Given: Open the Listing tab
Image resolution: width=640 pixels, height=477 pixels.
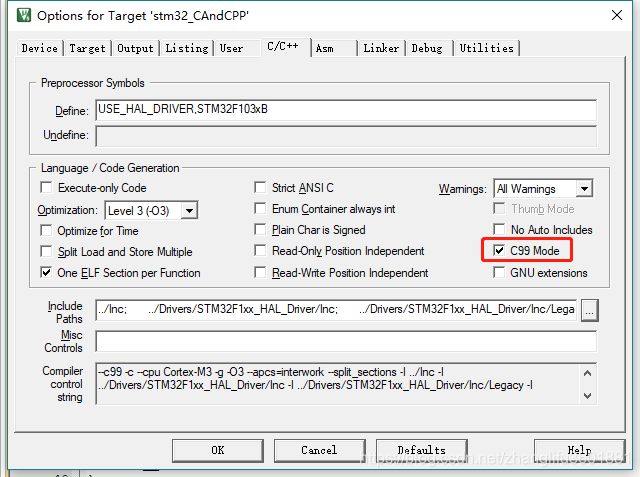Looking at the screenshot, I should [187, 48].
